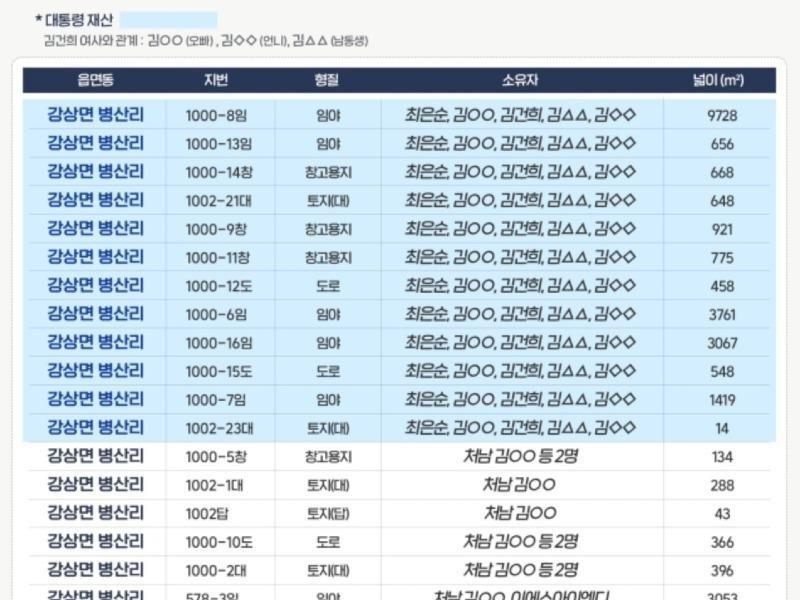Viewport: 800px width, 600px height.
Task: Click 처남 김OO 등 2명 in the 1000-5창 row
Action: (x=520, y=457)
